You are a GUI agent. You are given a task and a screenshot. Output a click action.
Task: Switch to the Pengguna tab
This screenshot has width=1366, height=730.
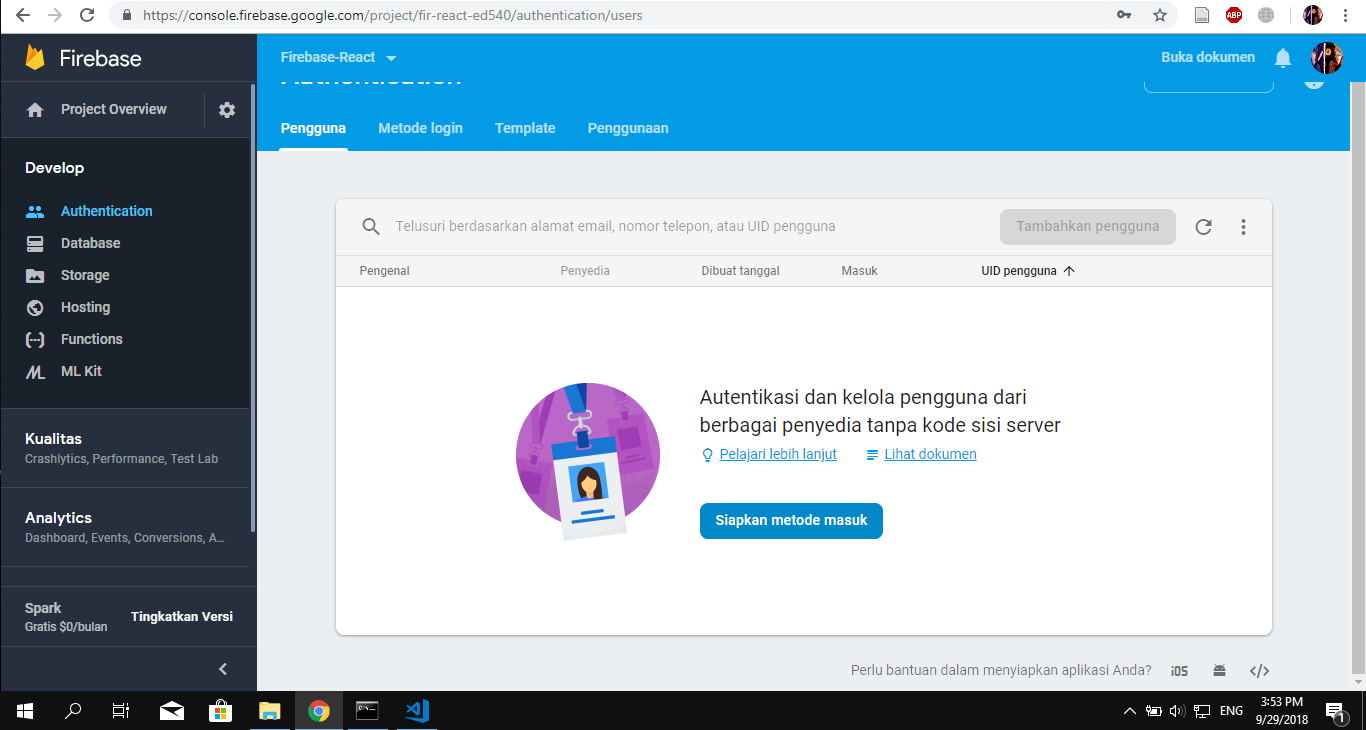tap(313, 128)
